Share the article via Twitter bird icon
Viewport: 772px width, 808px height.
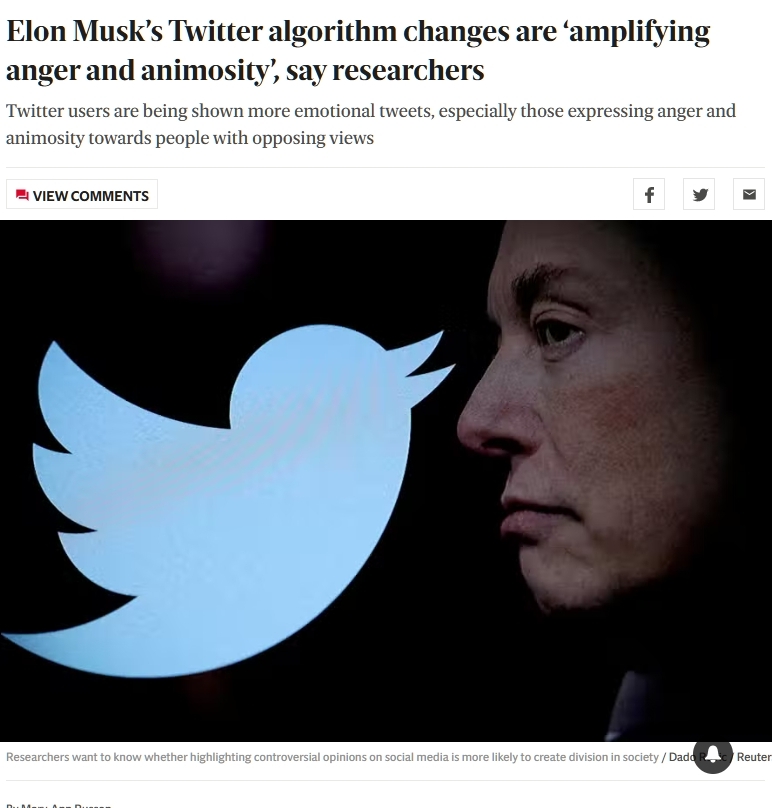[699, 194]
